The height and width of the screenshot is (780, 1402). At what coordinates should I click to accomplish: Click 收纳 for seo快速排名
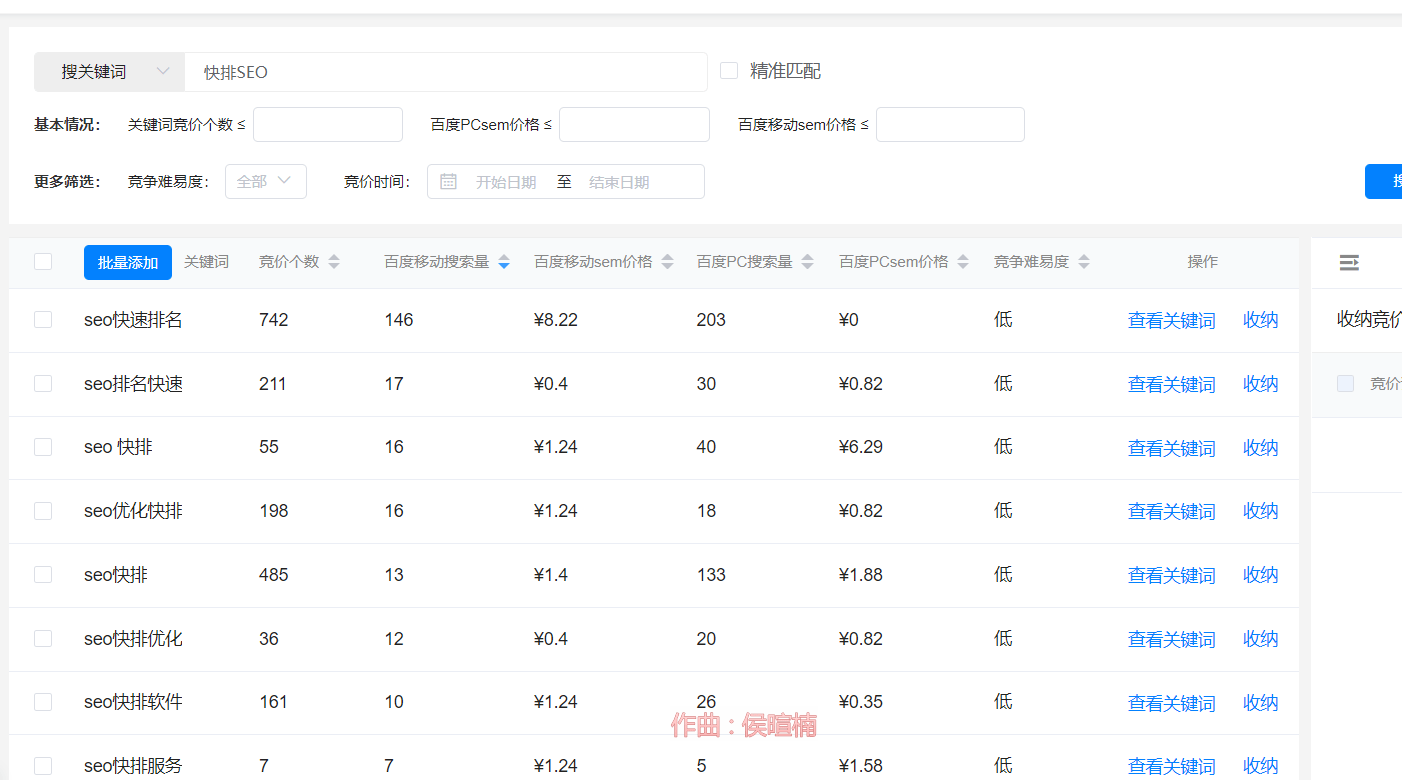pos(1260,320)
